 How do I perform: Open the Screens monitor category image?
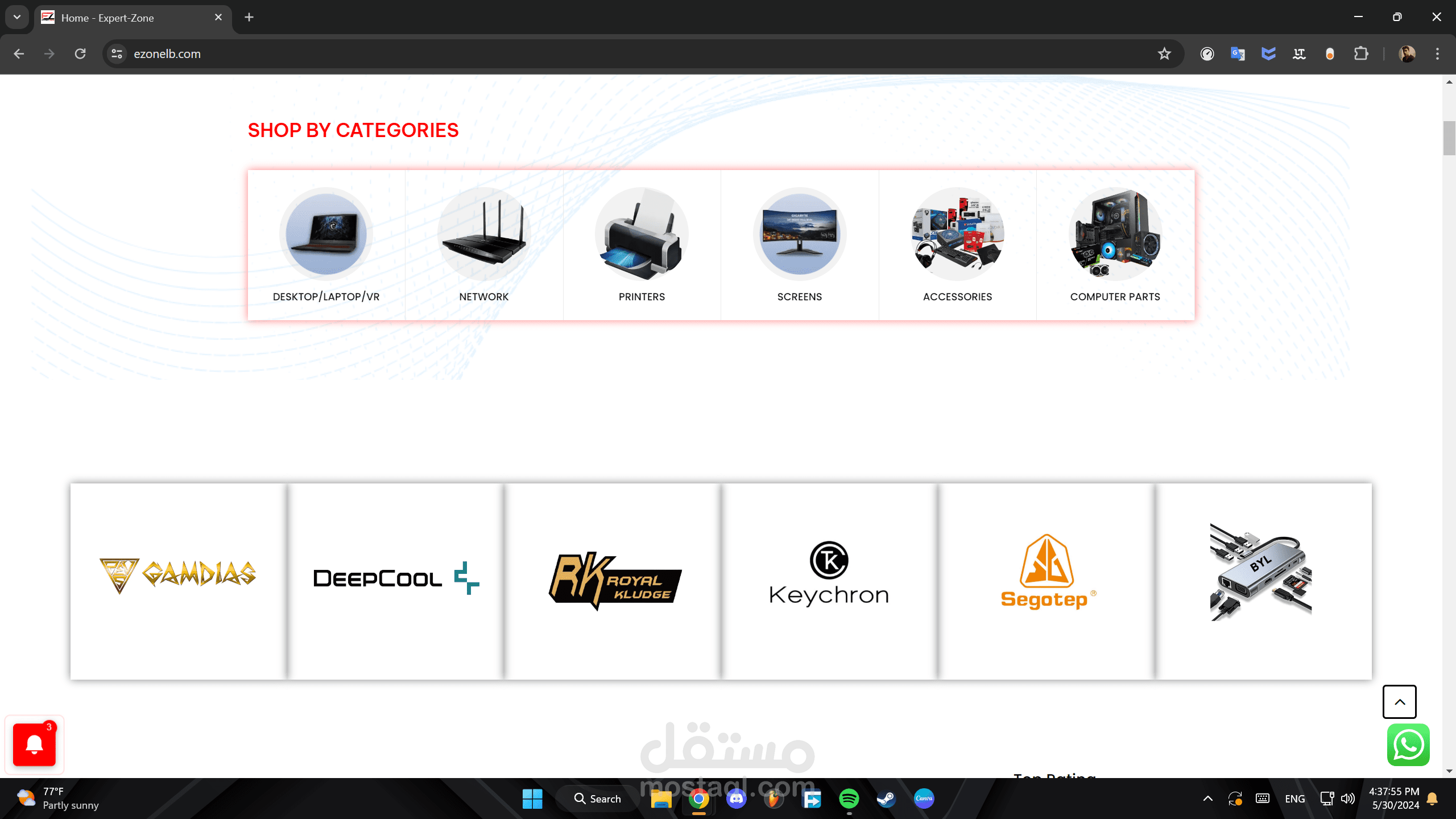click(x=800, y=234)
